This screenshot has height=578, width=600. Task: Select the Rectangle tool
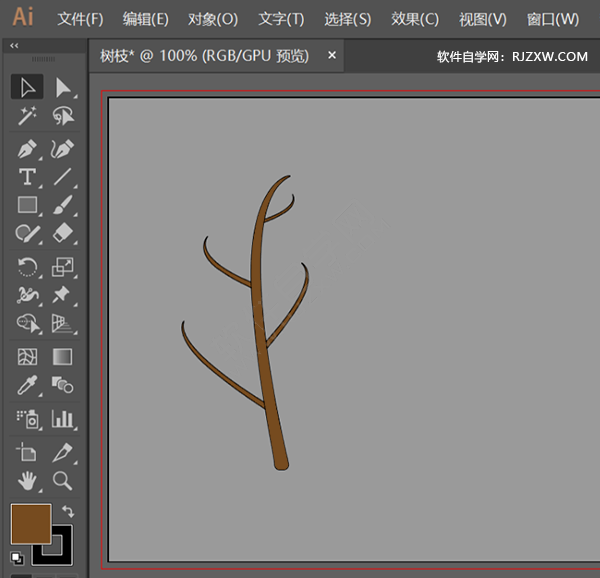(x=27, y=205)
